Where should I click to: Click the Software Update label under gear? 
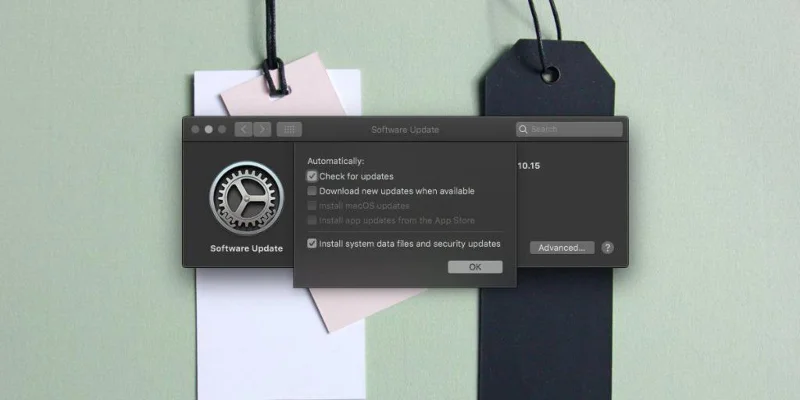coord(246,249)
